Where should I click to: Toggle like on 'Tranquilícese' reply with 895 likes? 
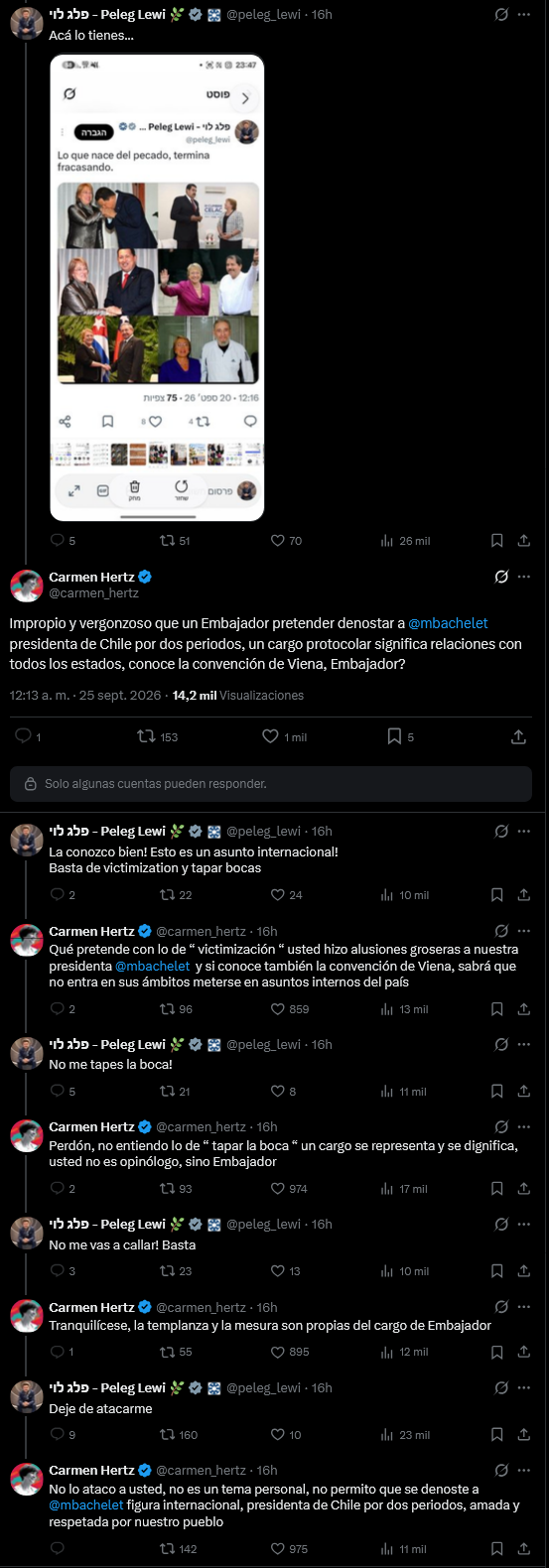coord(278,1352)
